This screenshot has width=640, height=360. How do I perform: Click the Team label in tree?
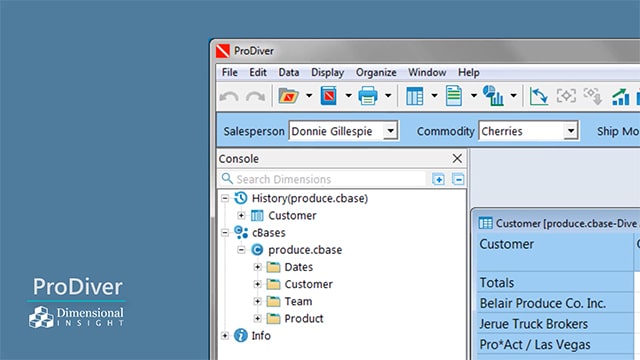pyautogui.click(x=298, y=301)
